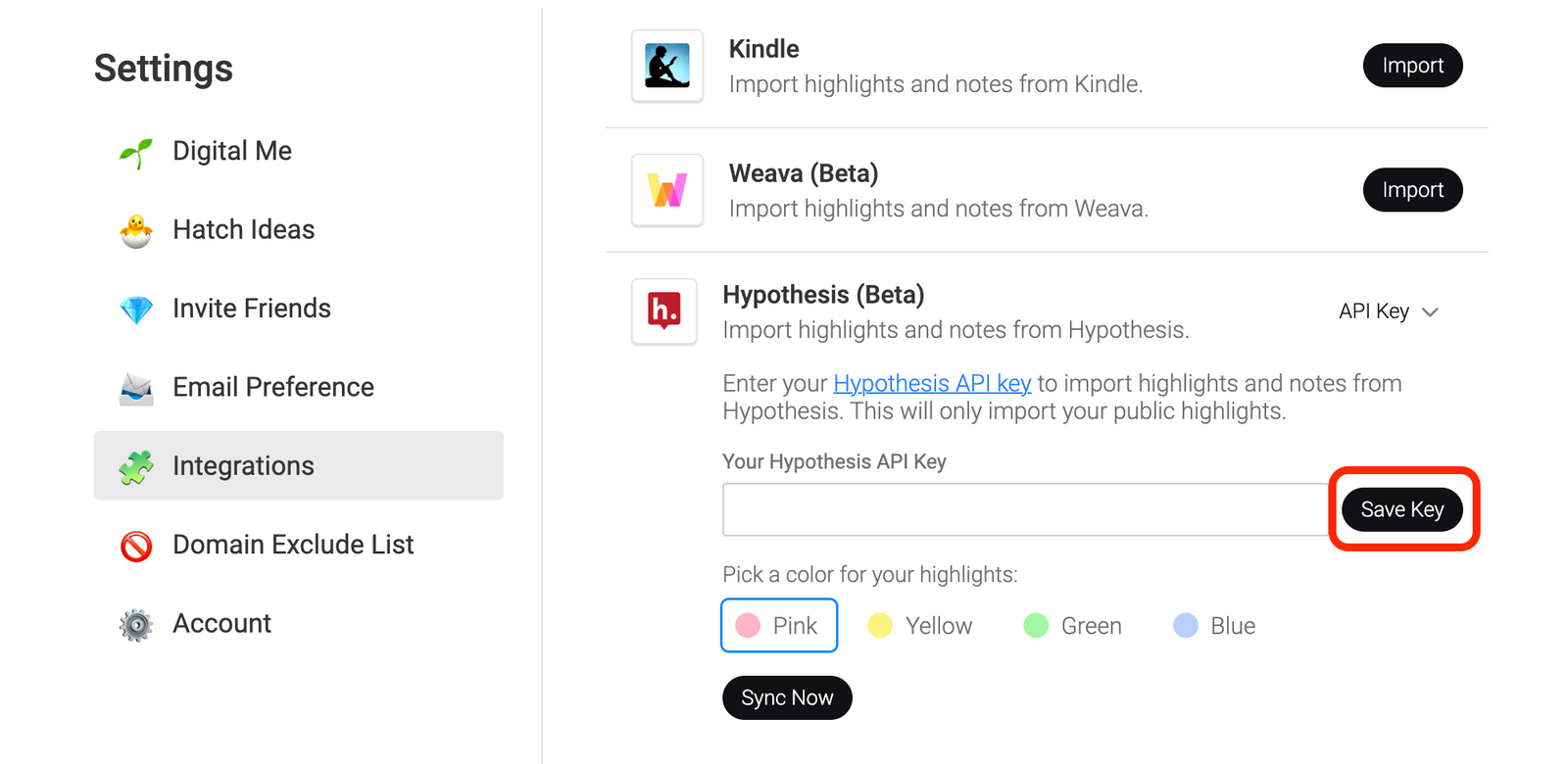Click the Invite Friends diamond icon
Screen dimensions: 1568x764
click(136, 310)
